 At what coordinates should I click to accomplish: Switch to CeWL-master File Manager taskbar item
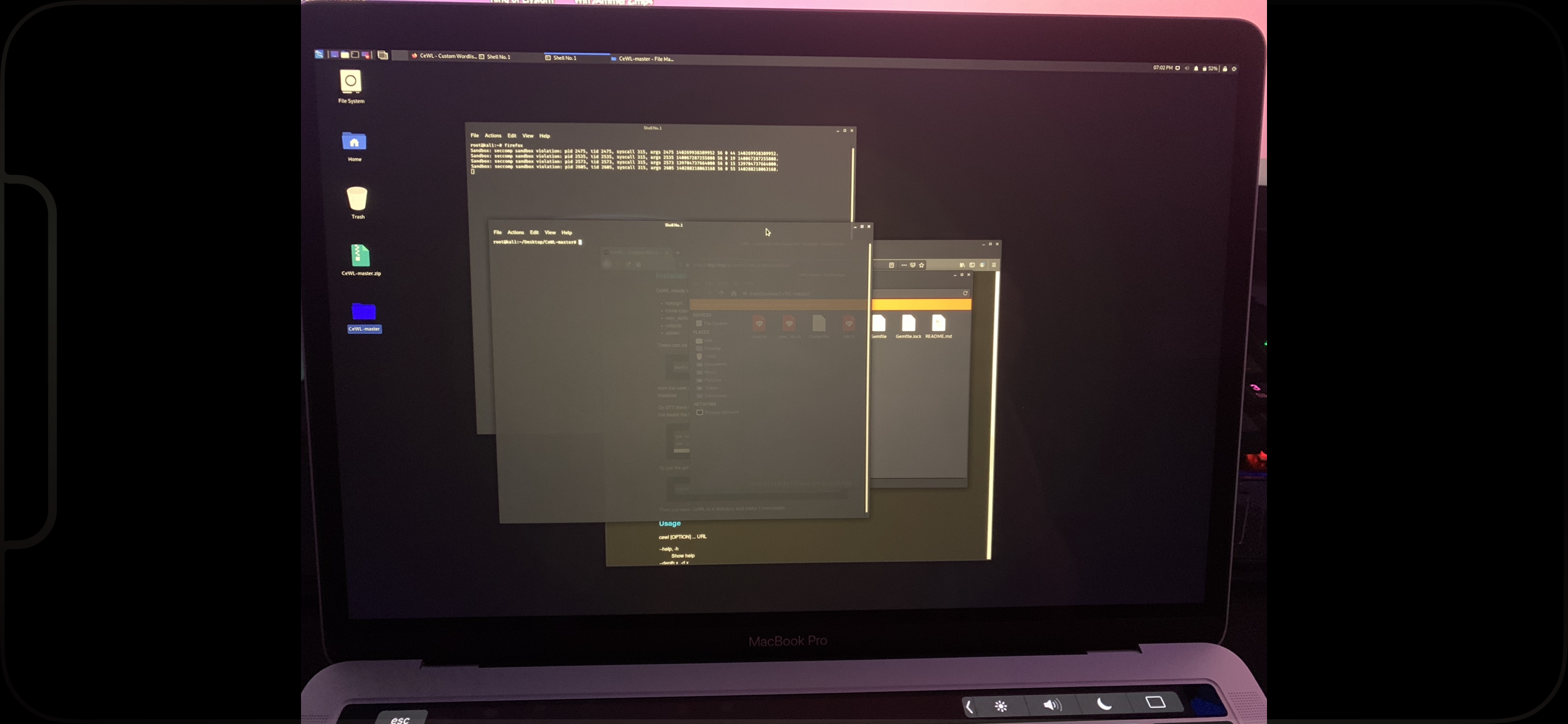[x=644, y=59]
